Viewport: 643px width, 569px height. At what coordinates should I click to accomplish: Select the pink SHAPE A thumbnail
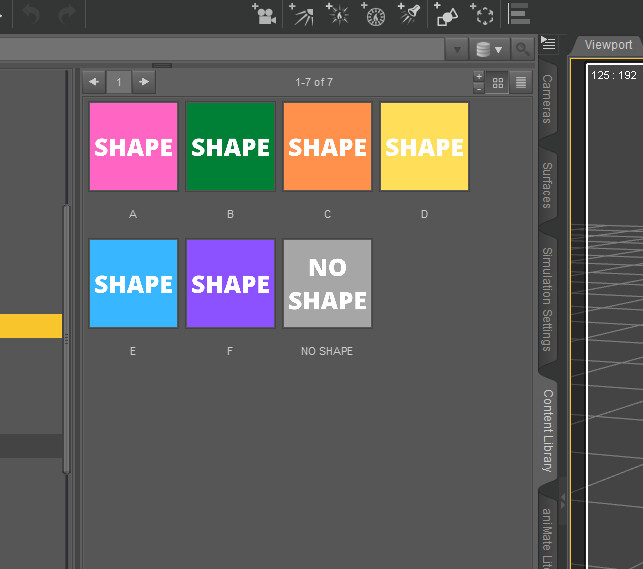pyautogui.click(x=133, y=147)
